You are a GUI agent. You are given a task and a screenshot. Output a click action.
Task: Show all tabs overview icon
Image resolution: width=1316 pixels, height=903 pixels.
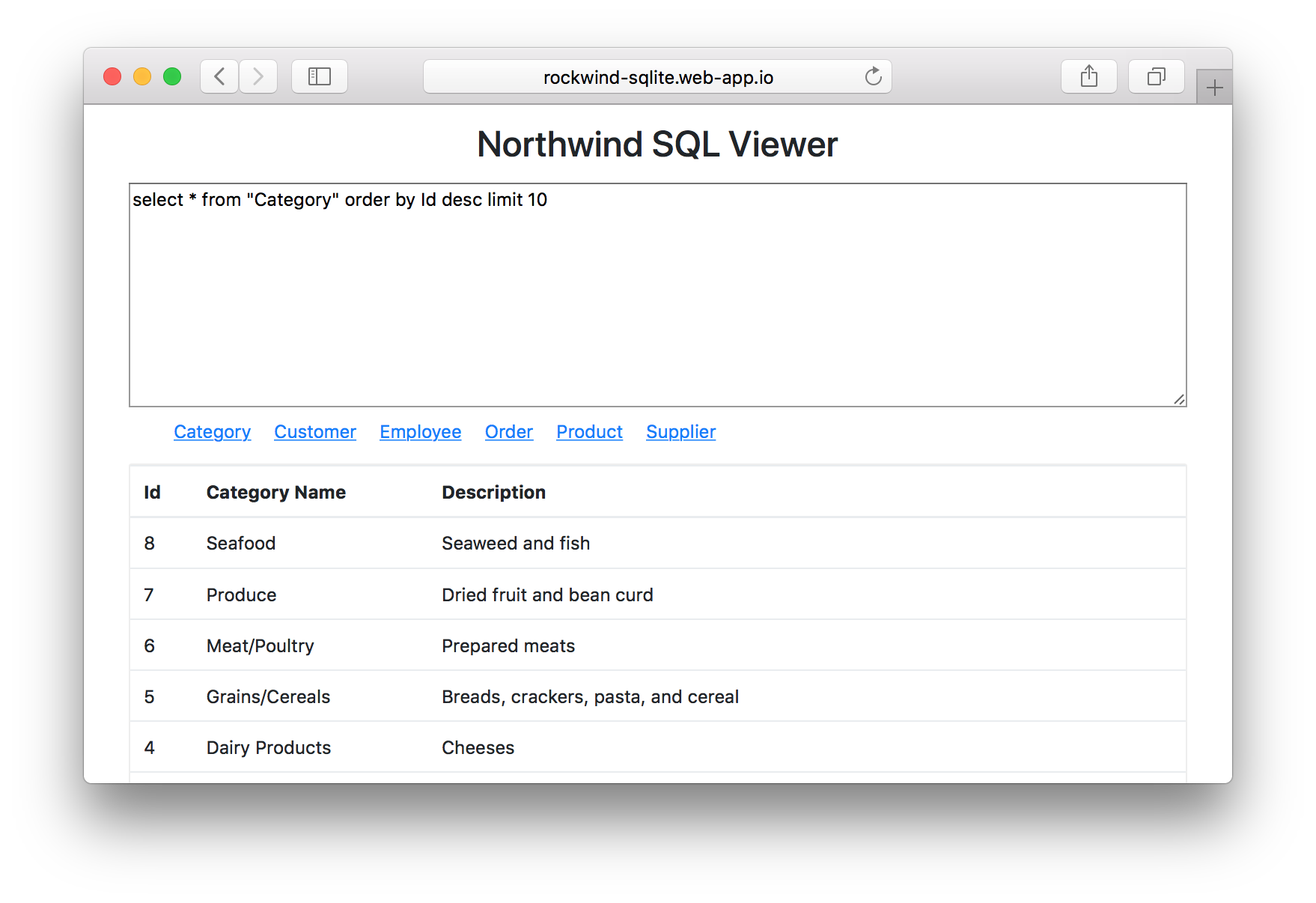pos(1157,76)
